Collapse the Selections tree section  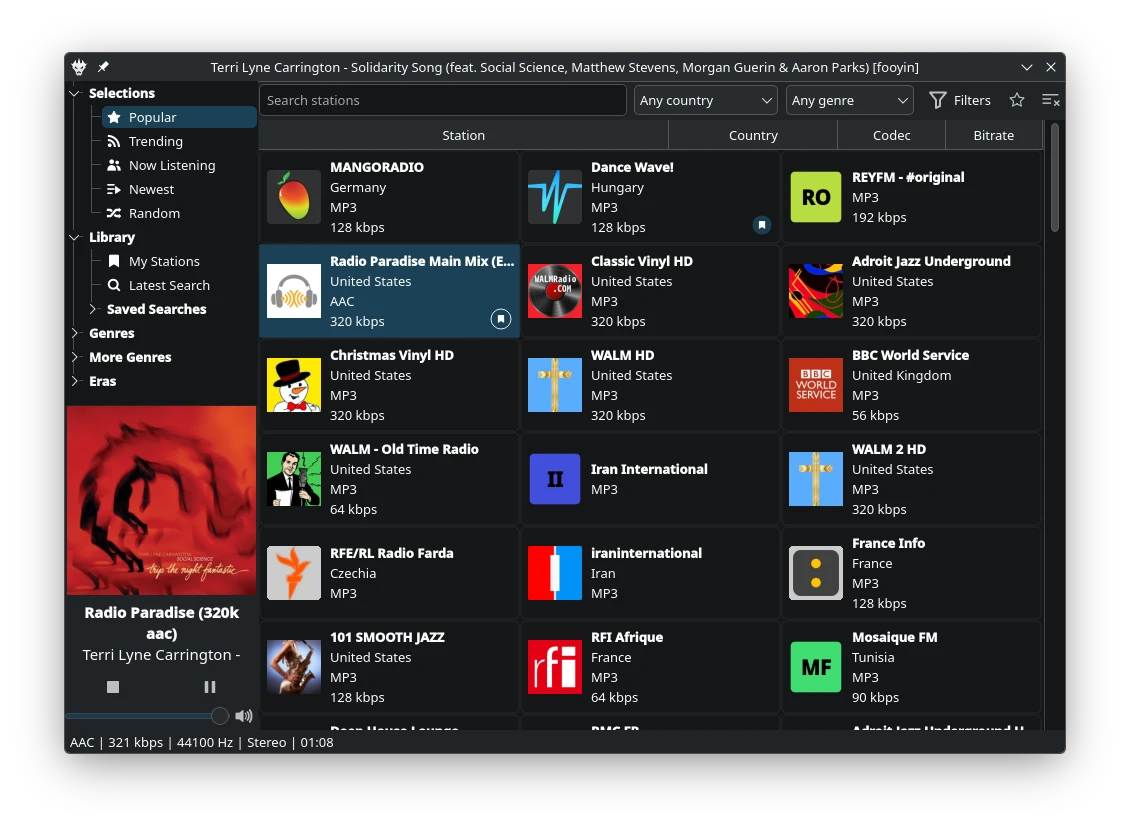74,93
